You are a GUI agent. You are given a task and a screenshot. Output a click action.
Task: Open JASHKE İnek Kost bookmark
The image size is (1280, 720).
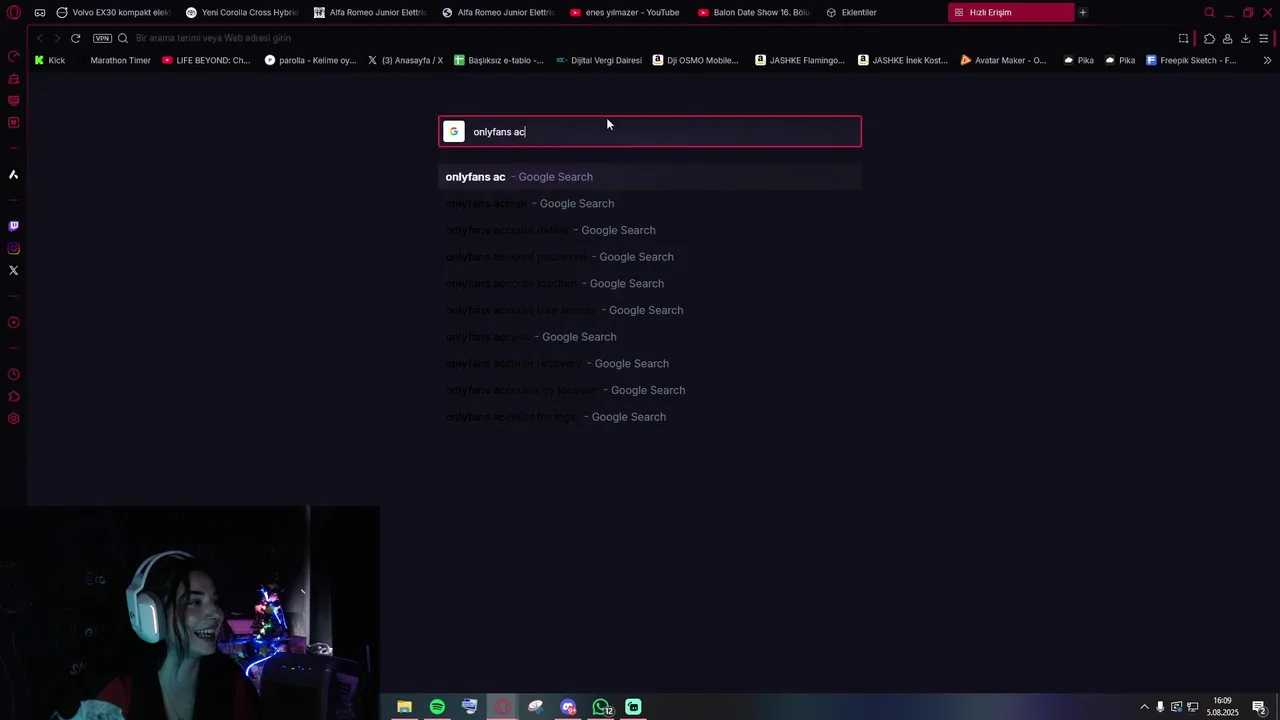tap(903, 60)
